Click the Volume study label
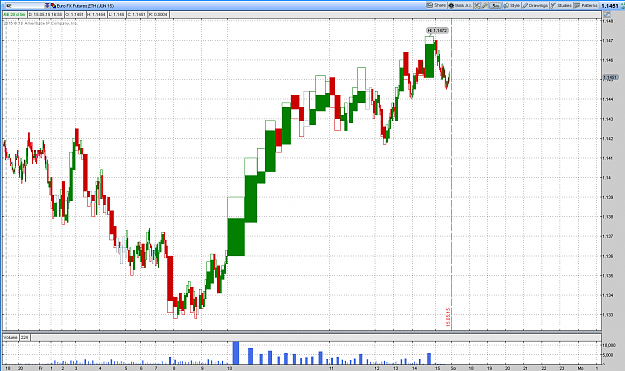The image size is (625, 371). [11, 337]
